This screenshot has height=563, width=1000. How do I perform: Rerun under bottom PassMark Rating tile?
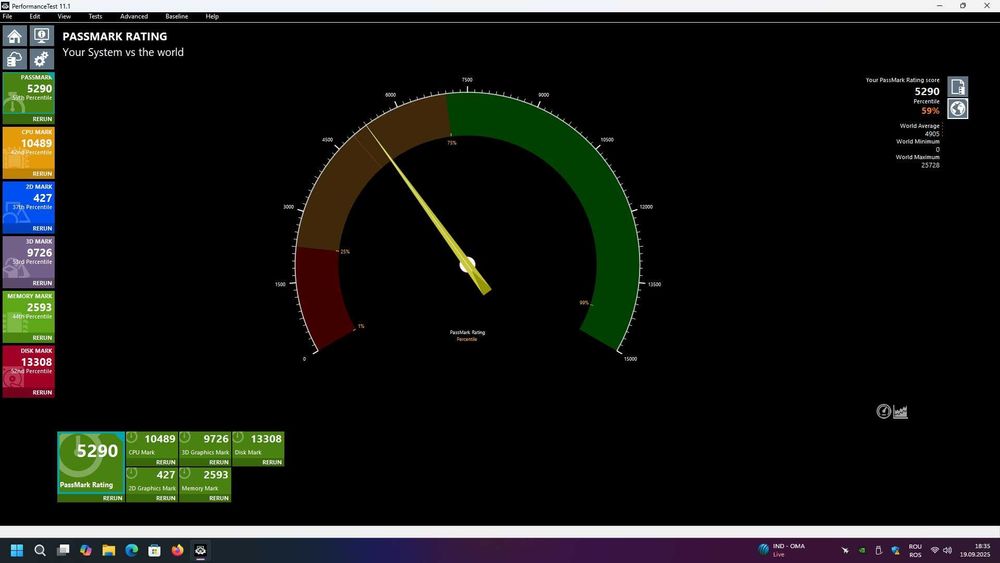[x=112, y=498]
